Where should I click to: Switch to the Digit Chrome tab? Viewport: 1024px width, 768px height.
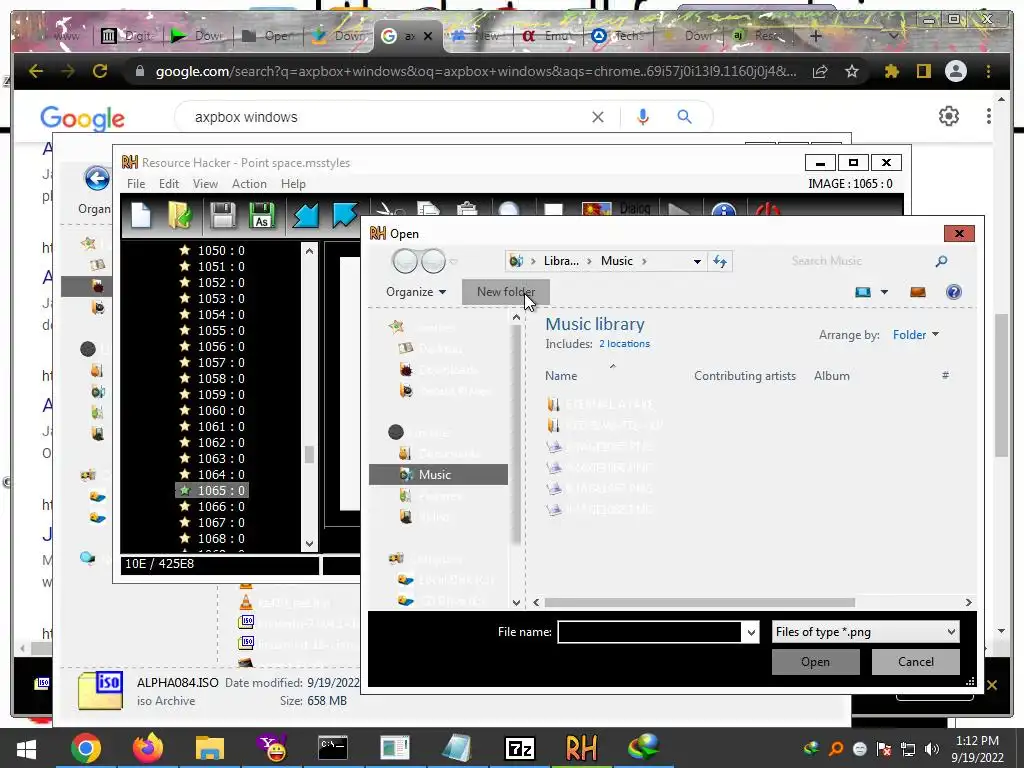[127, 36]
